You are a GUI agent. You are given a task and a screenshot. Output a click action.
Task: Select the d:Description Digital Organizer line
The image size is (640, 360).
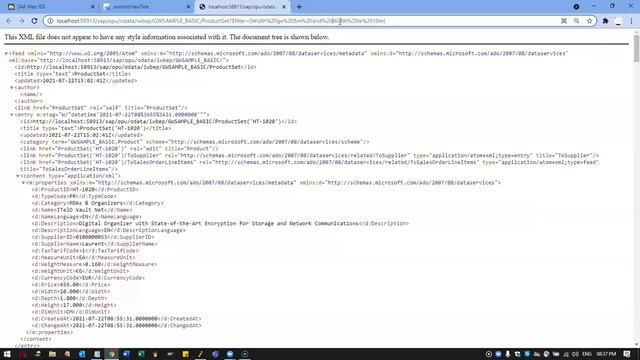(220, 223)
